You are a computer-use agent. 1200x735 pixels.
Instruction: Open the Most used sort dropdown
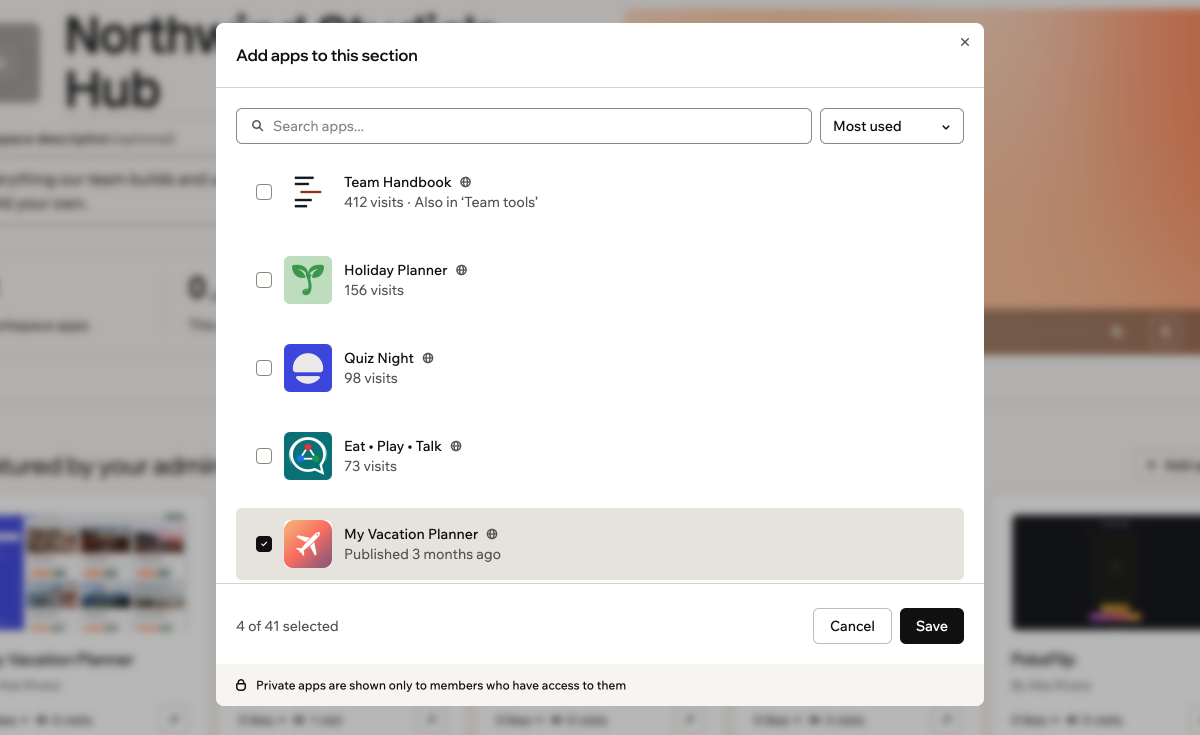click(892, 126)
